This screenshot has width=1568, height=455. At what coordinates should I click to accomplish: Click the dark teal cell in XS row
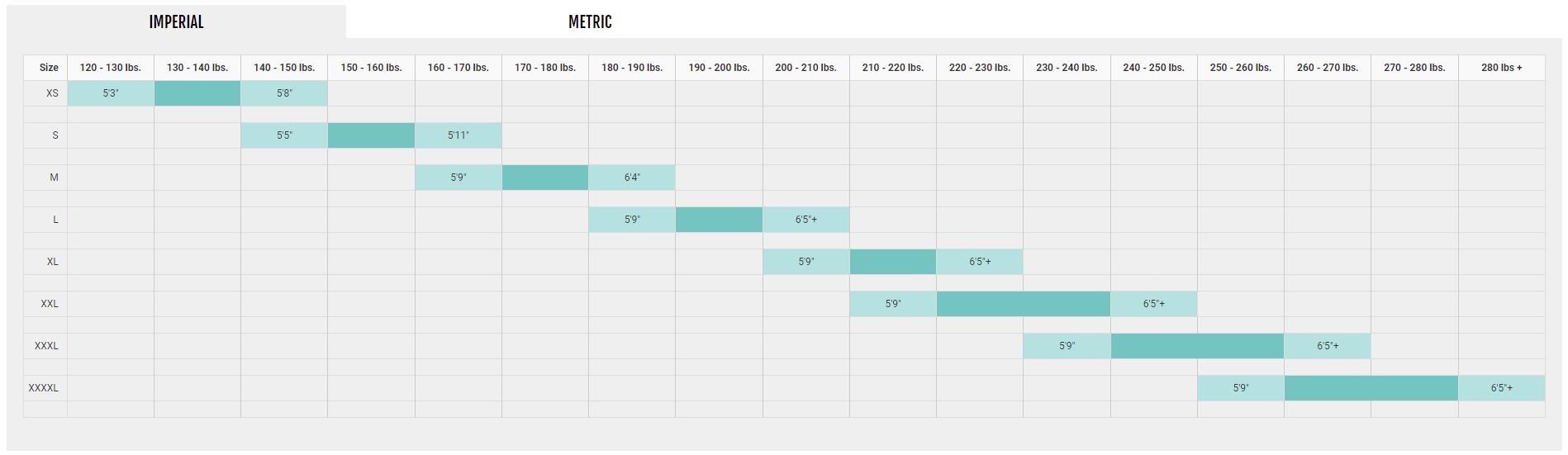(x=197, y=93)
